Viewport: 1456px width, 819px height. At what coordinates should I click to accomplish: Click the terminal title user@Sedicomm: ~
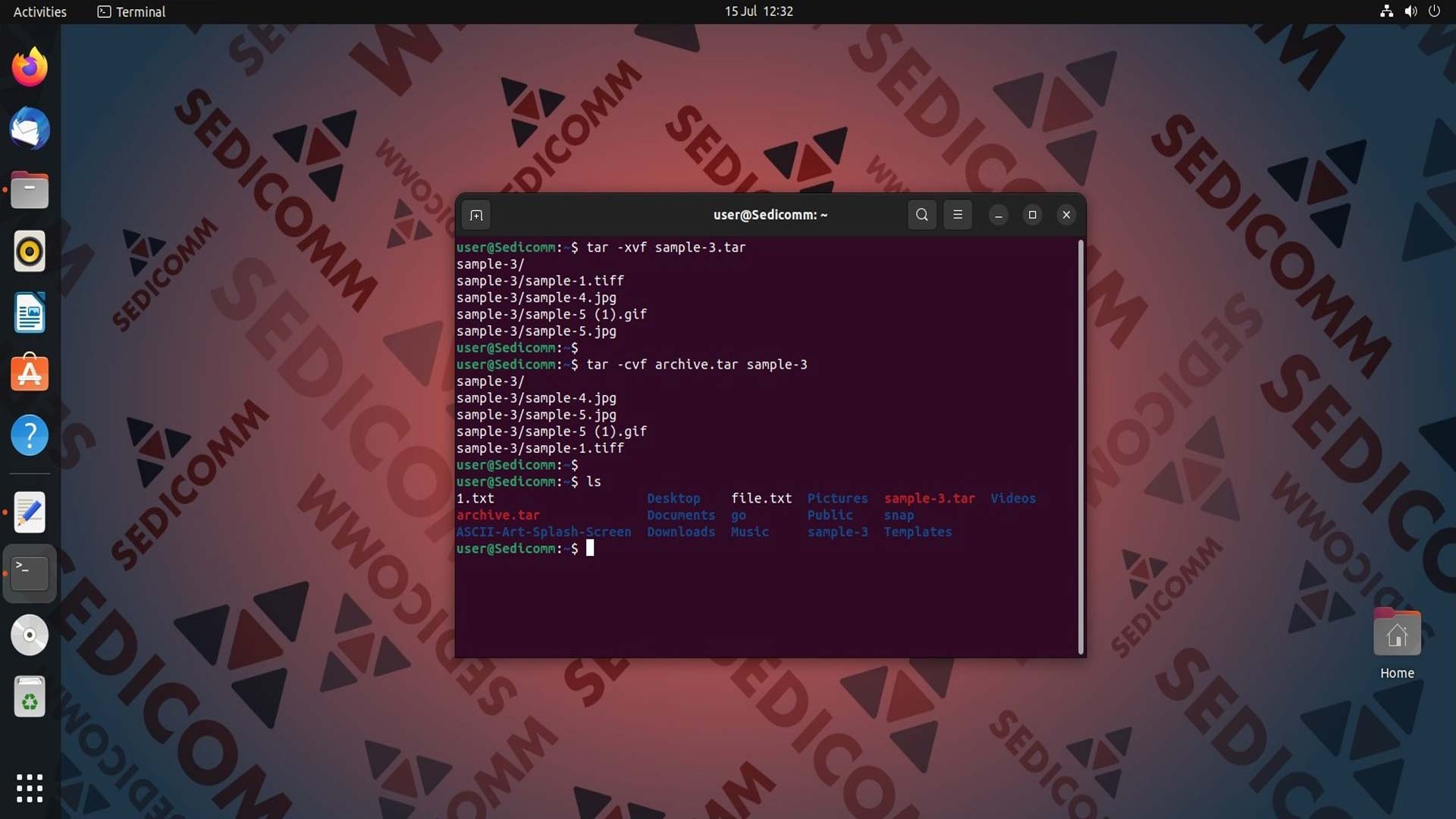point(770,215)
